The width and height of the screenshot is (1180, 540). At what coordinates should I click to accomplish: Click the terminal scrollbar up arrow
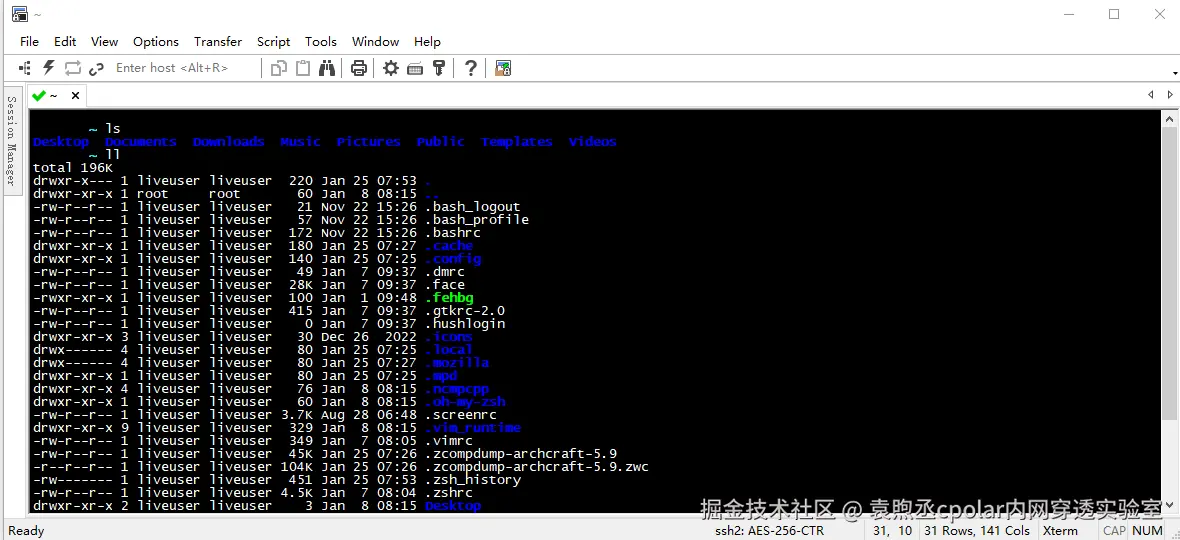(x=1169, y=118)
